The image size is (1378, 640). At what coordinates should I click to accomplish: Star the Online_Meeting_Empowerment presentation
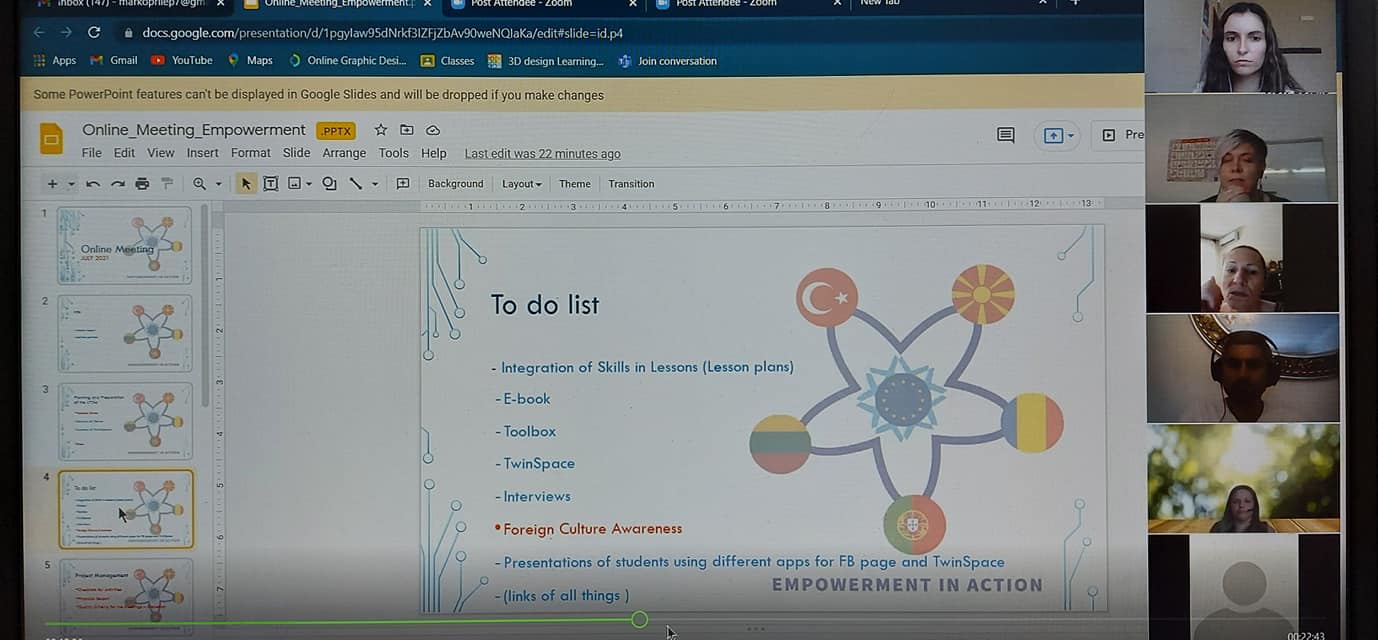(381, 130)
